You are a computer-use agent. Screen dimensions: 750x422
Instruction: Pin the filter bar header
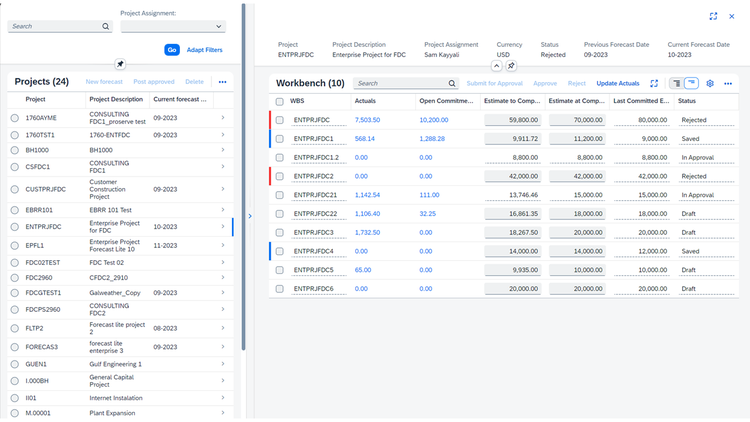tap(120, 64)
